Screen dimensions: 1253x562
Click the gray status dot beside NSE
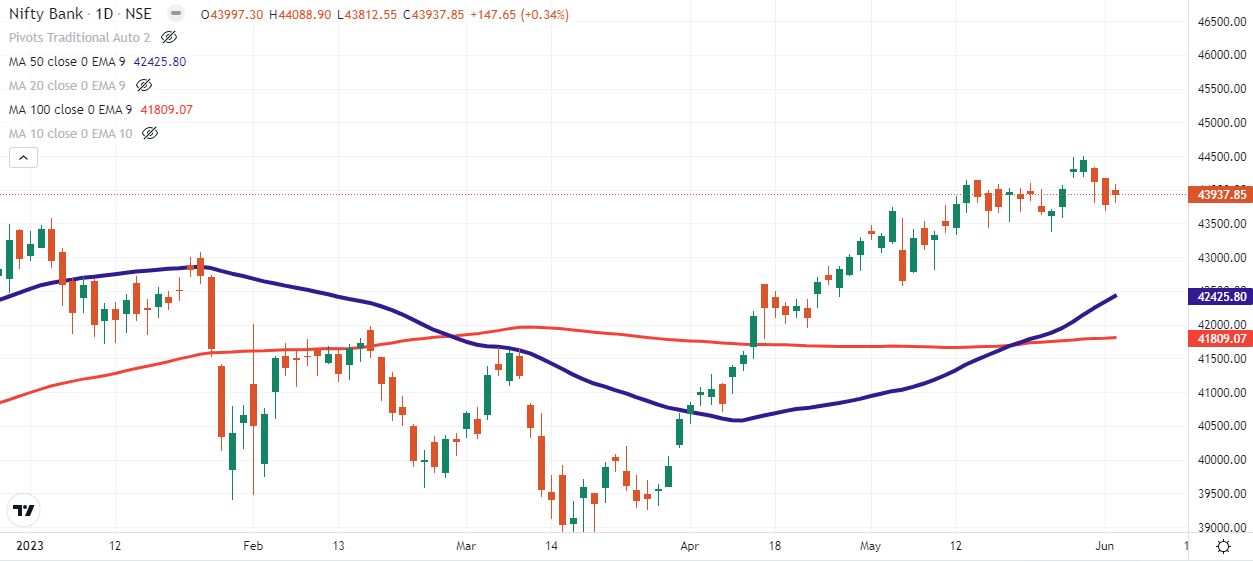coord(176,15)
